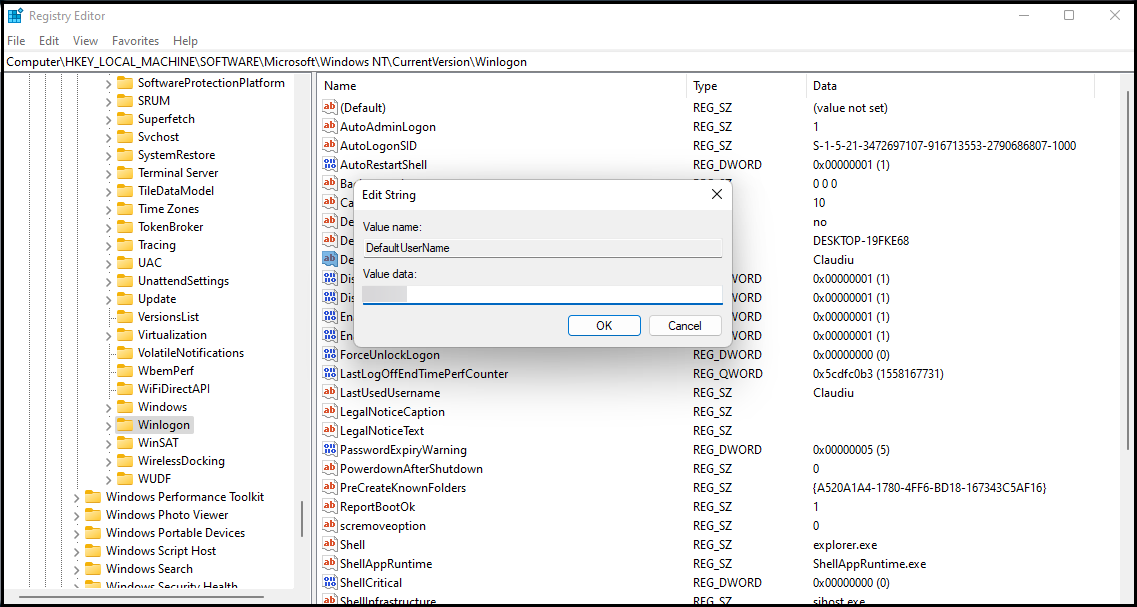
Task: Open the View menu
Action: click(86, 41)
